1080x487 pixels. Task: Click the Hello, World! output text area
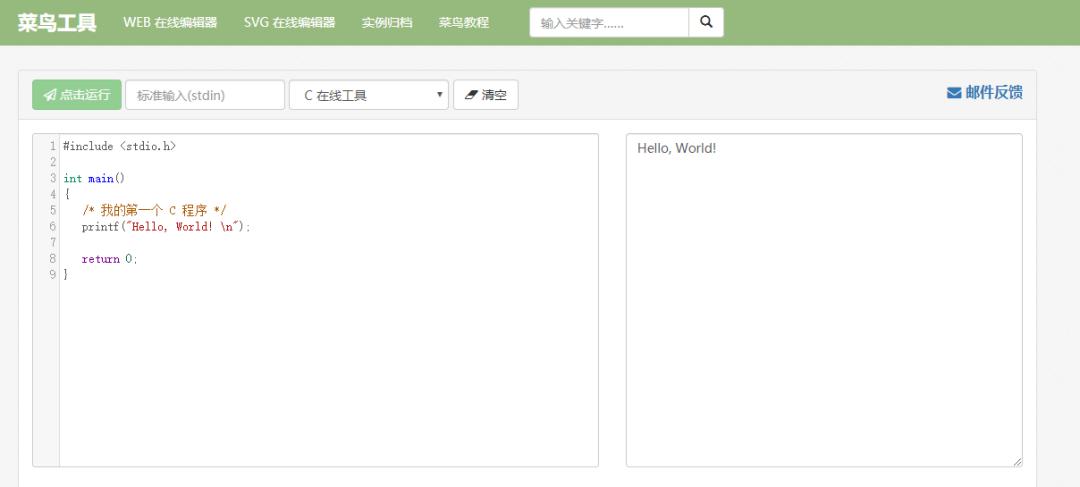(x=824, y=300)
